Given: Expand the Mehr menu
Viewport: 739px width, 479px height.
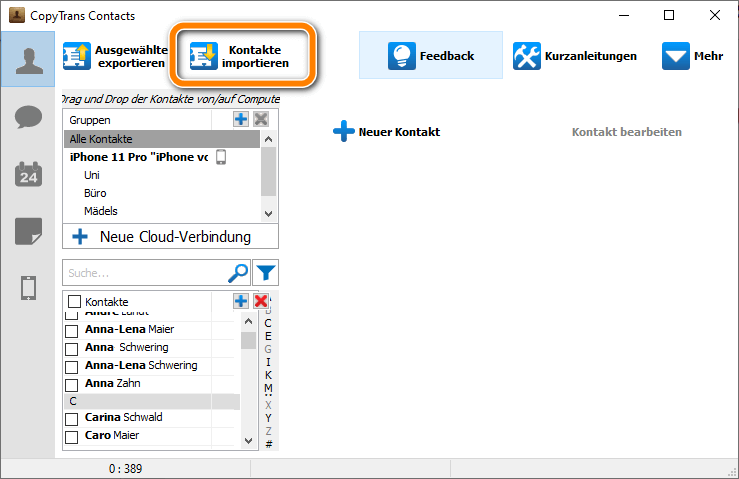Looking at the screenshot, I should (x=692, y=56).
